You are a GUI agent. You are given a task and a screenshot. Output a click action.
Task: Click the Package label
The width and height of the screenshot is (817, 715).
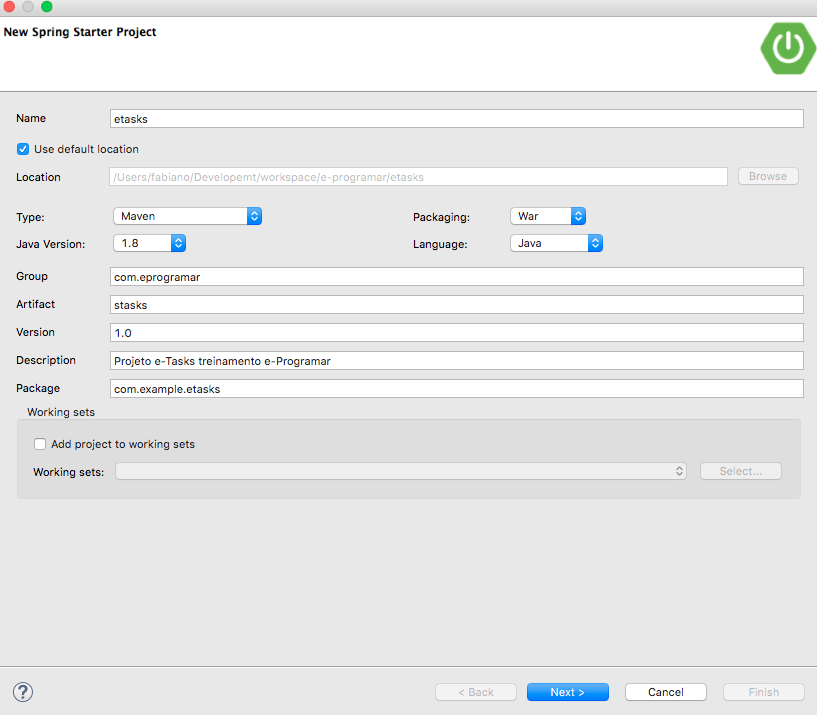[38, 388]
